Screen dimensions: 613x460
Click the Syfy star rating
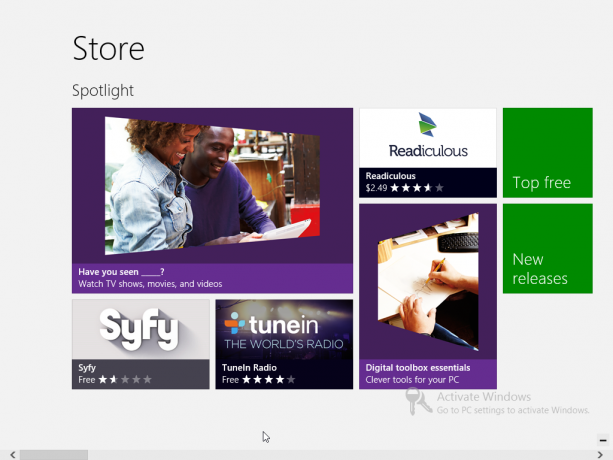tap(125, 379)
